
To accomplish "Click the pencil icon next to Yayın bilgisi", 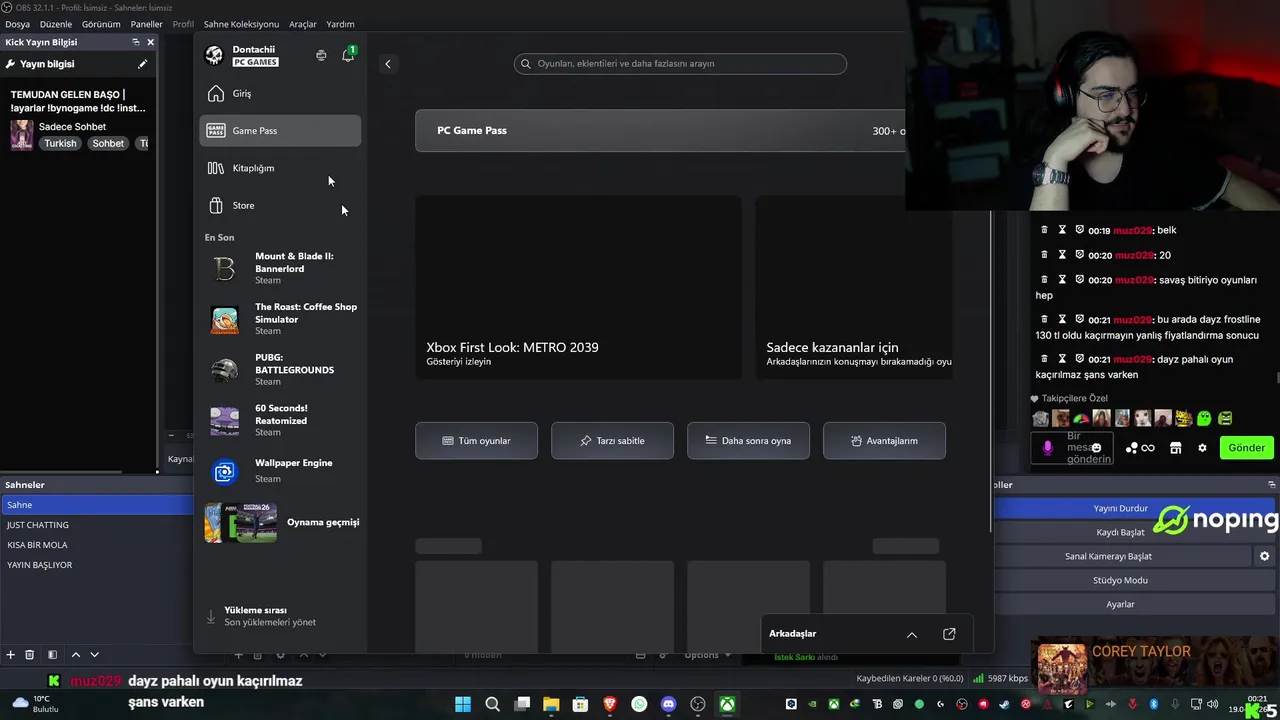I will click(x=142, y=64).
